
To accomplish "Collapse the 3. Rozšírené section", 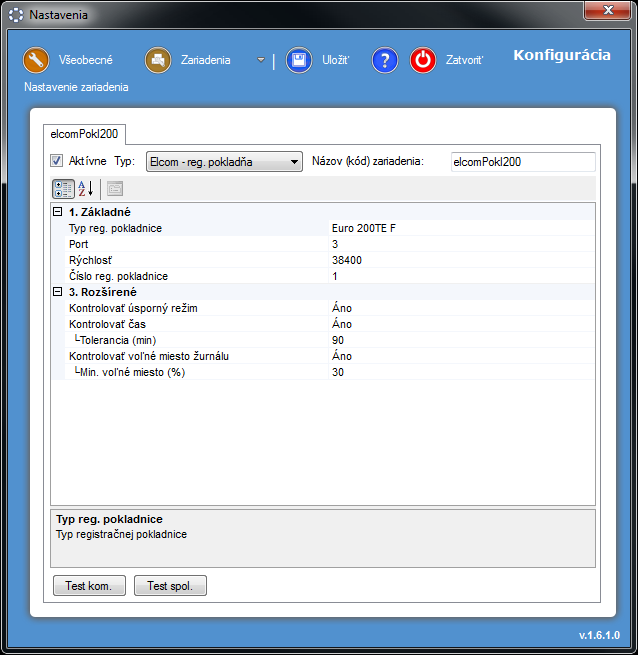I will coord(58,292).
